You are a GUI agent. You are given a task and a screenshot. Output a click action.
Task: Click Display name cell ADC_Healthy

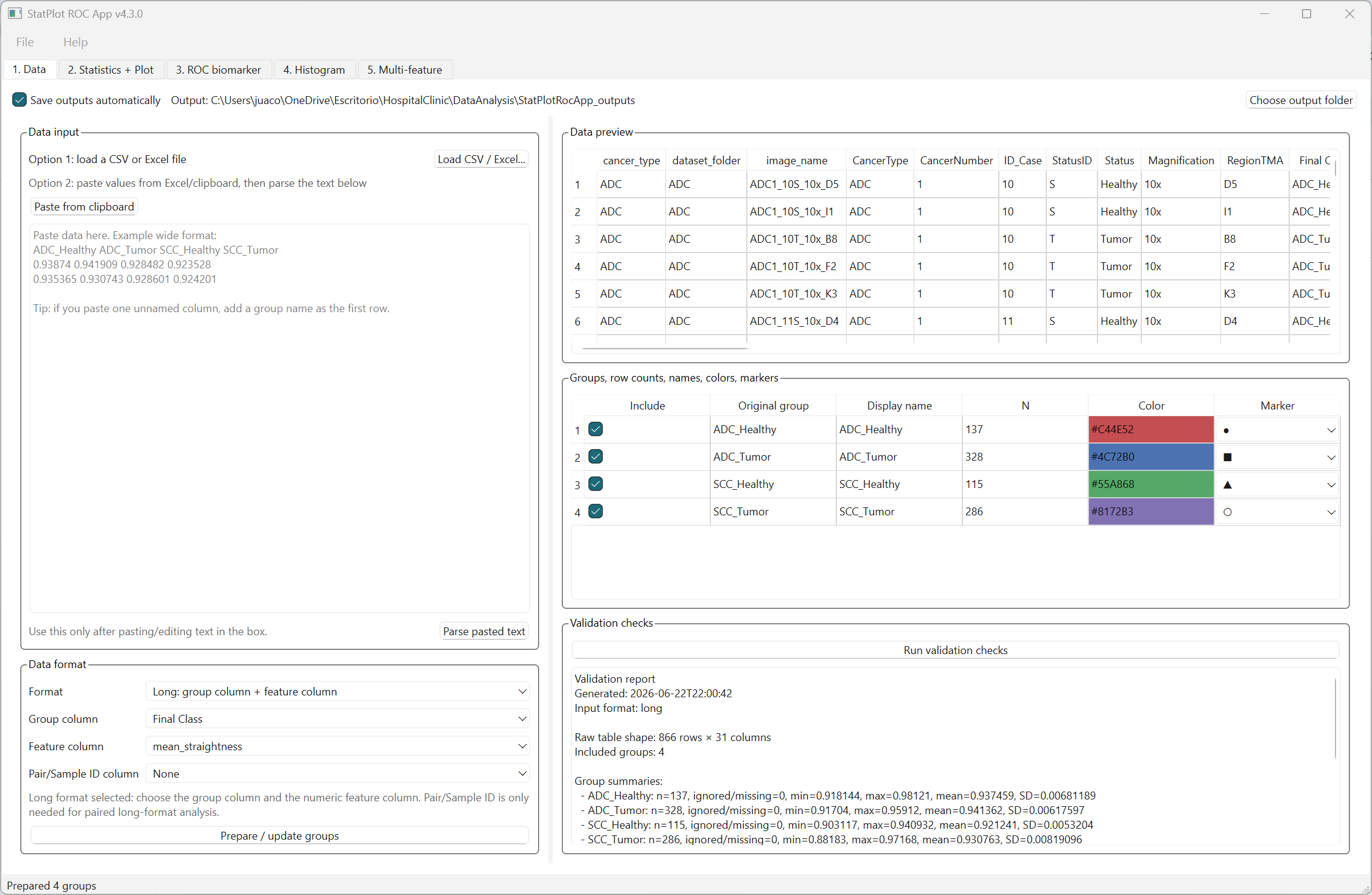coord(899,430)
